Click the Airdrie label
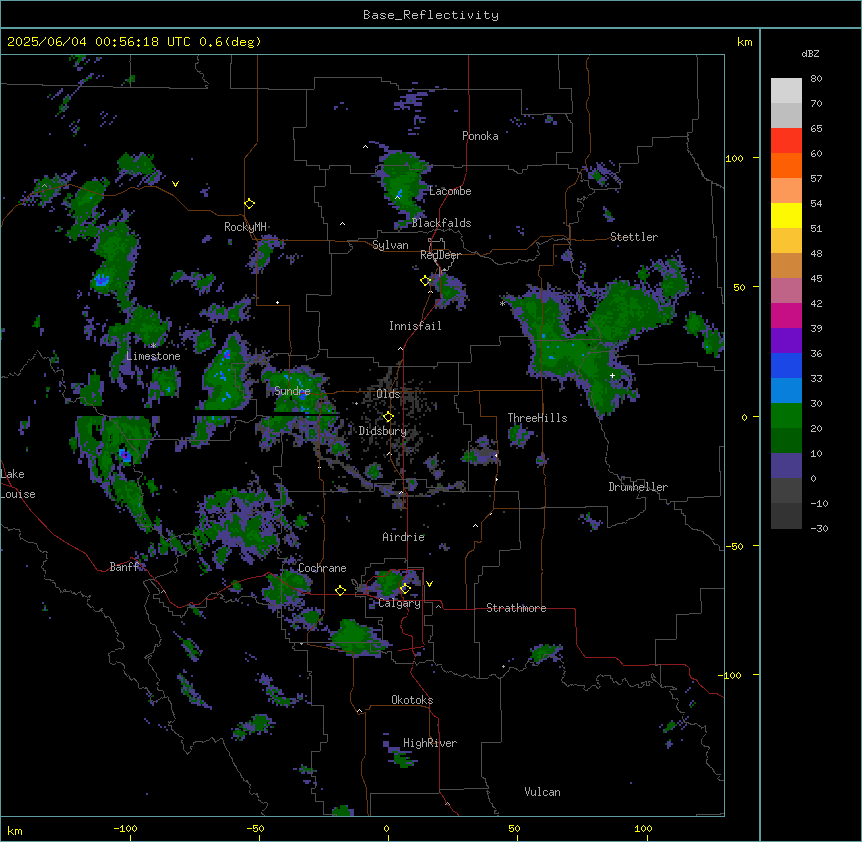The height and width of the screenshot is (842, 862). [x=404, y=537]
